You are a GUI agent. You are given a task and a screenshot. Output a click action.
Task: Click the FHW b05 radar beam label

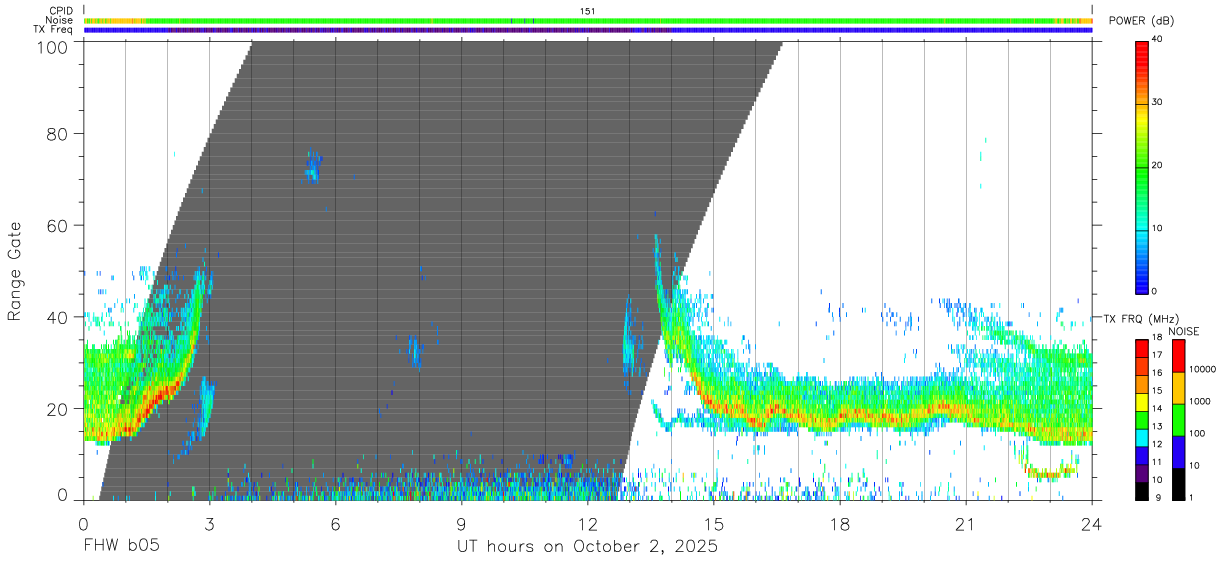point(121,547)
